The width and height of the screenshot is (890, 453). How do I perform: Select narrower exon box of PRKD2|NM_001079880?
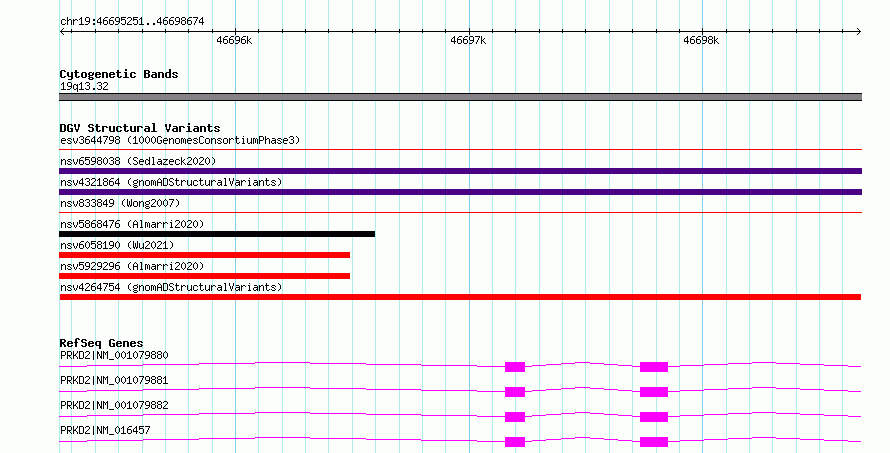click(x=515, y=367)
